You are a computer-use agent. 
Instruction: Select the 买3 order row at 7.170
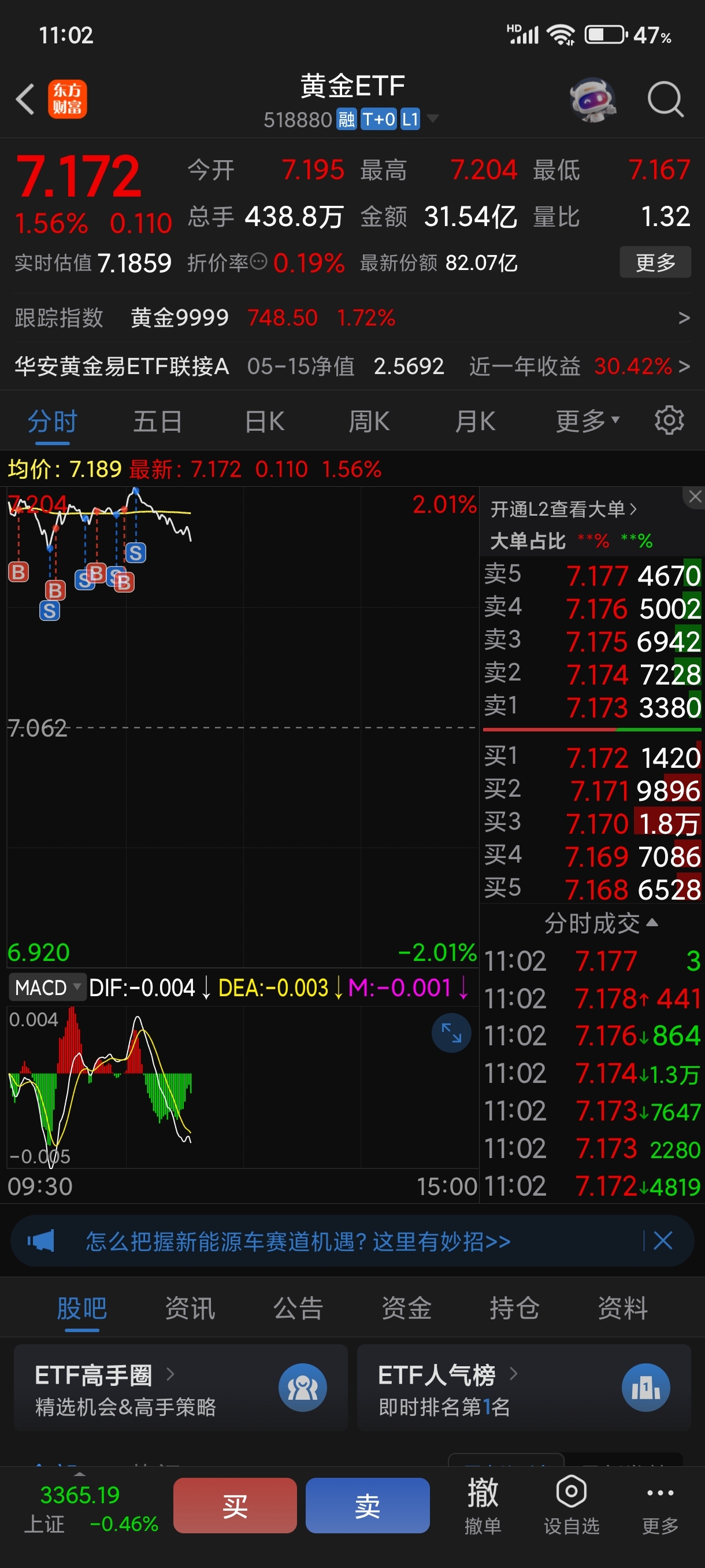pos(592,823)
